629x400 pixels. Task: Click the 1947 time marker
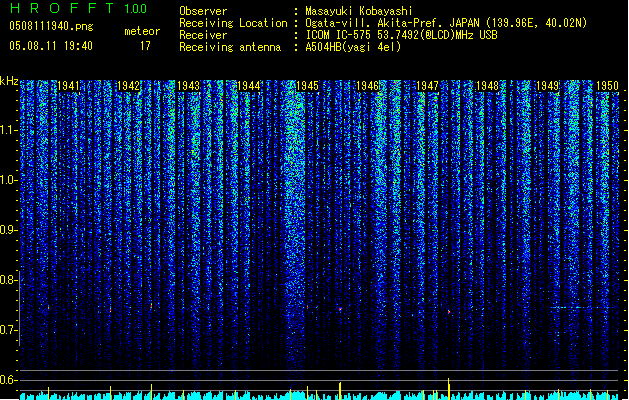428,86
